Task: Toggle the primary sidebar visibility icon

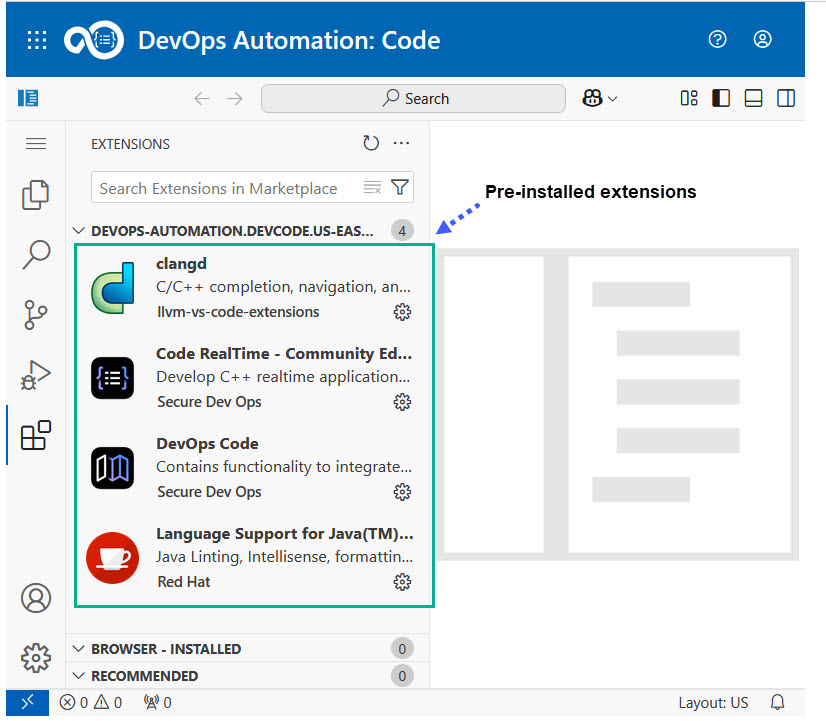Action: tap(721, 98)
